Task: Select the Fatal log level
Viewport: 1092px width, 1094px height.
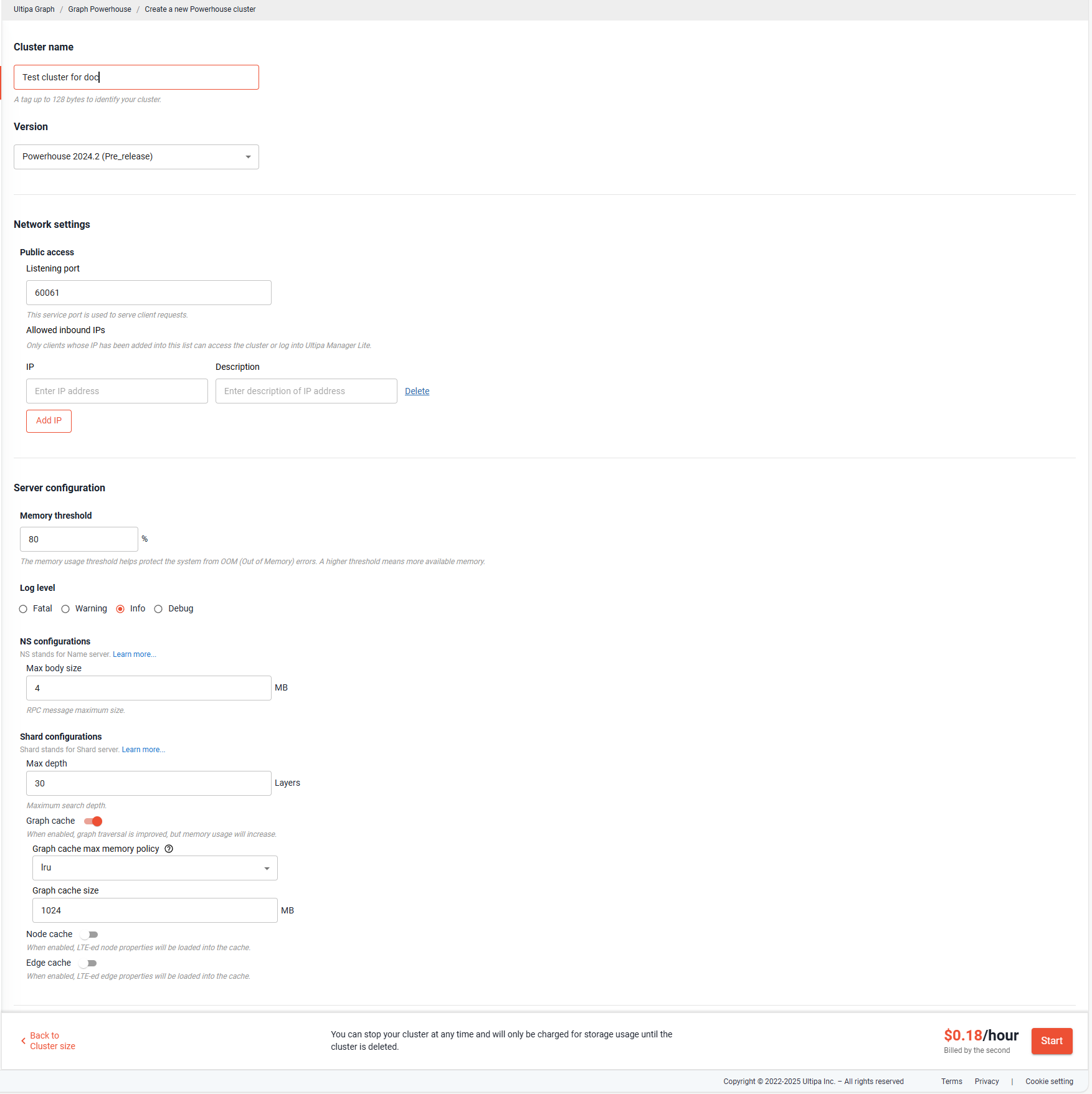Action: 24,609
